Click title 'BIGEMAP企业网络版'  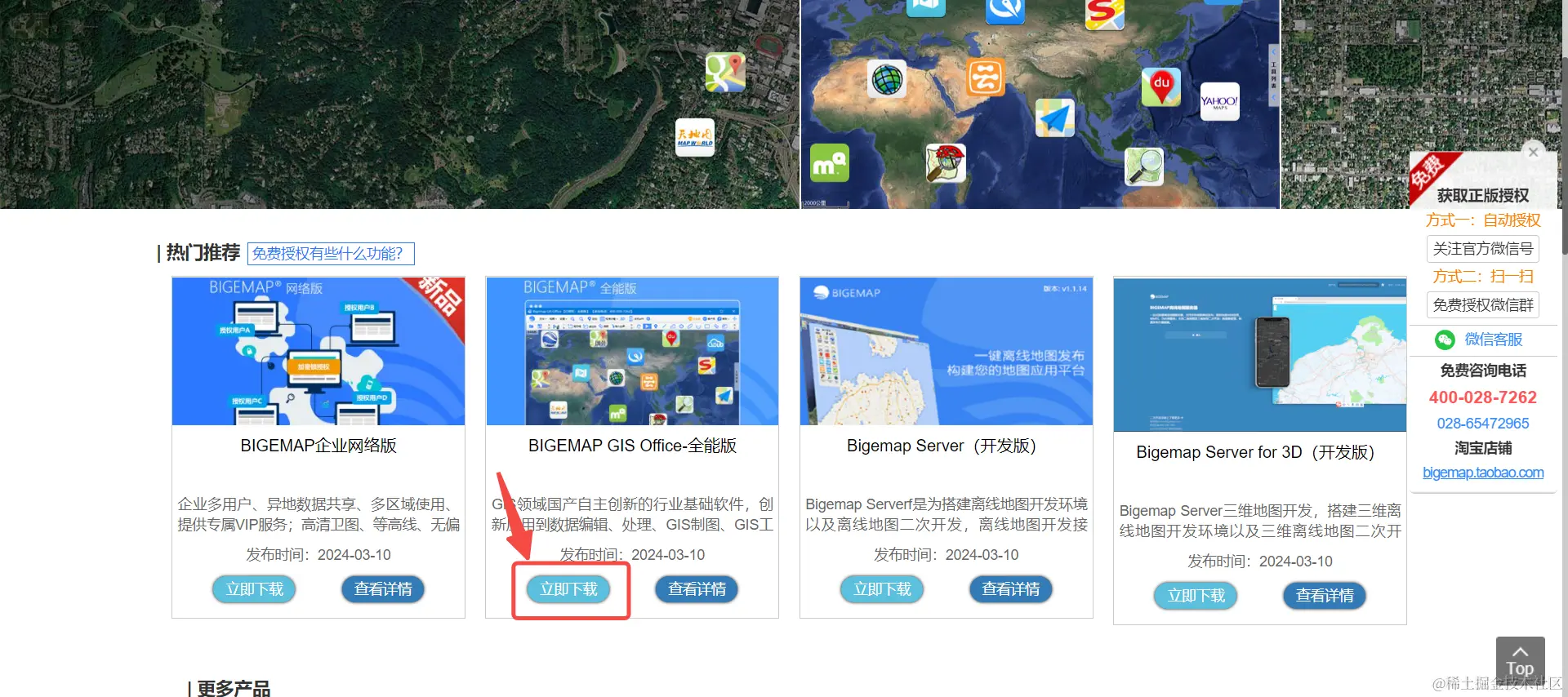pos(318,446)
